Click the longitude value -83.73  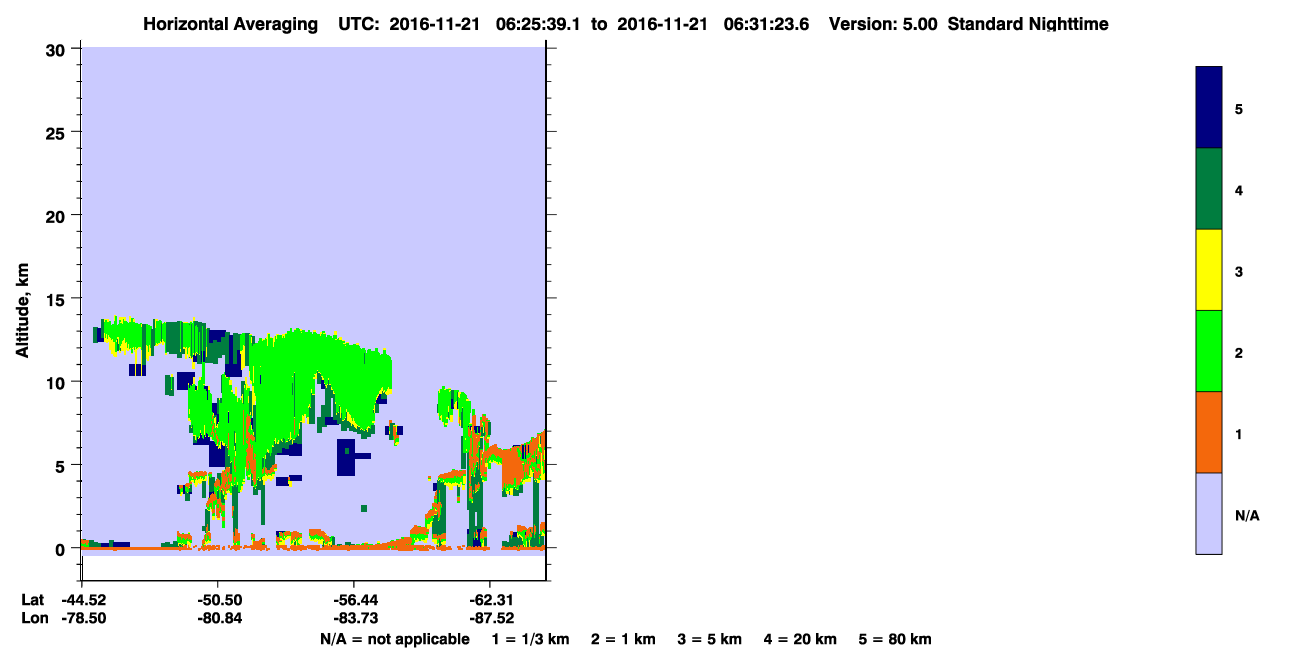click(354, 618)
